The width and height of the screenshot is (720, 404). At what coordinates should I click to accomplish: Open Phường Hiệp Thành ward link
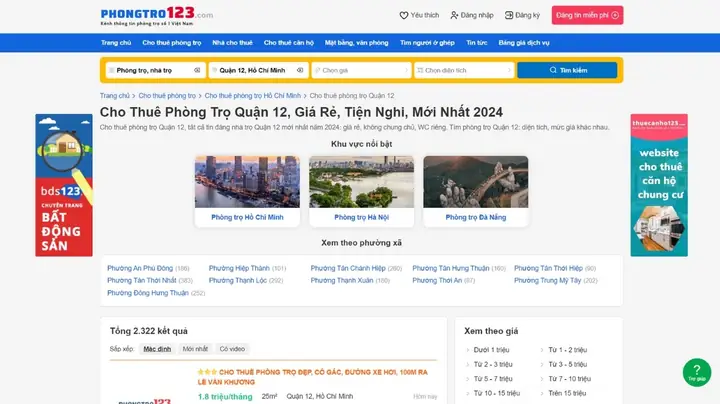tap(239, 268)
